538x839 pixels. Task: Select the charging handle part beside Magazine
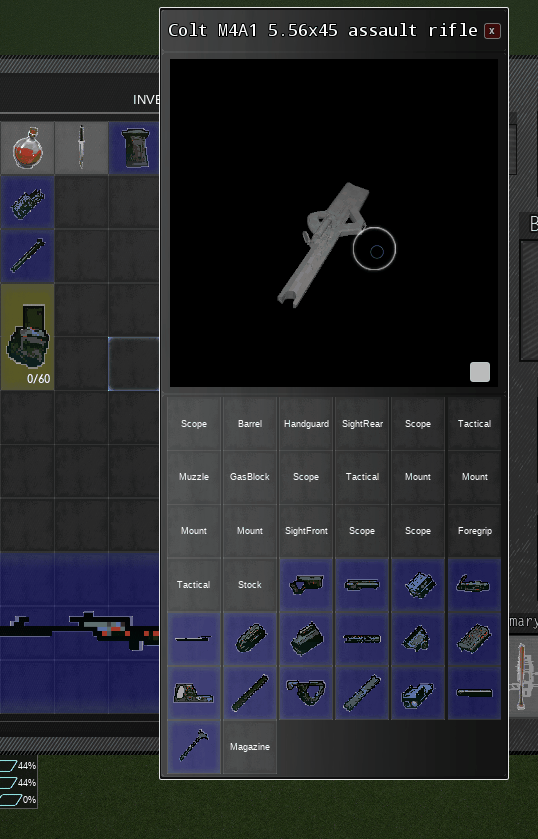click(194, 747)
